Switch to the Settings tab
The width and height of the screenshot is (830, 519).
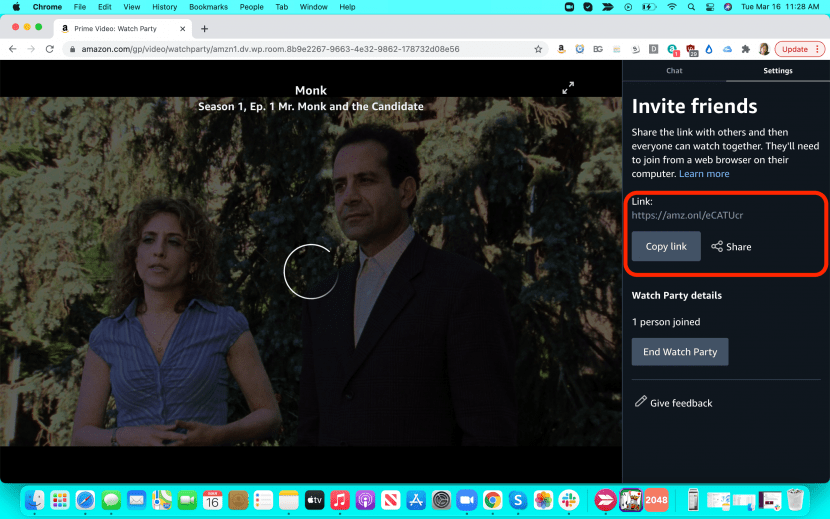(x=778, y=70)
